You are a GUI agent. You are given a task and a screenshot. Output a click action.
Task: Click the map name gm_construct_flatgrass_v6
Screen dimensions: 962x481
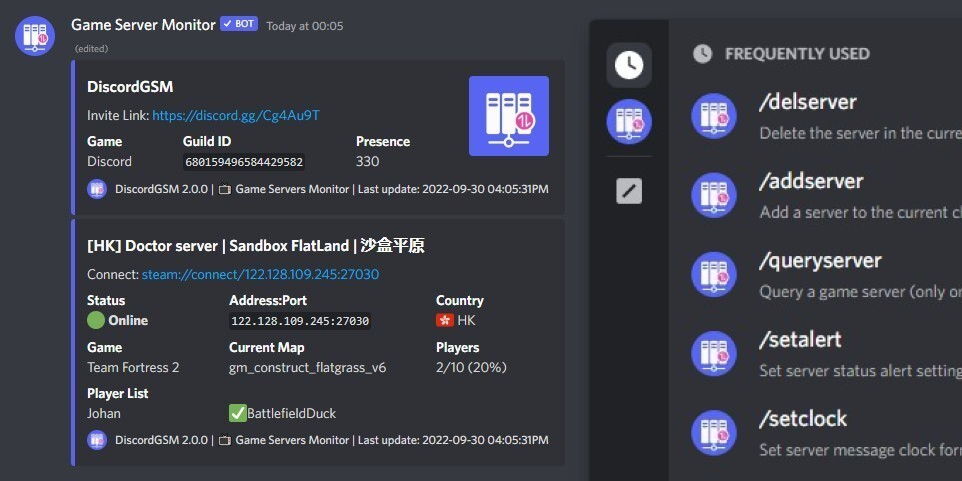click(x=307, y=368)
